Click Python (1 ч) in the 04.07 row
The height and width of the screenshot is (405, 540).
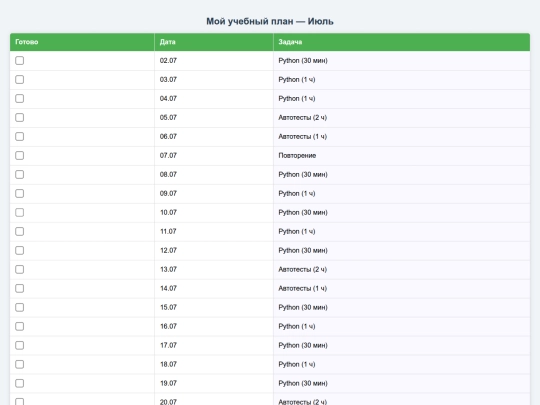[297, 98]
